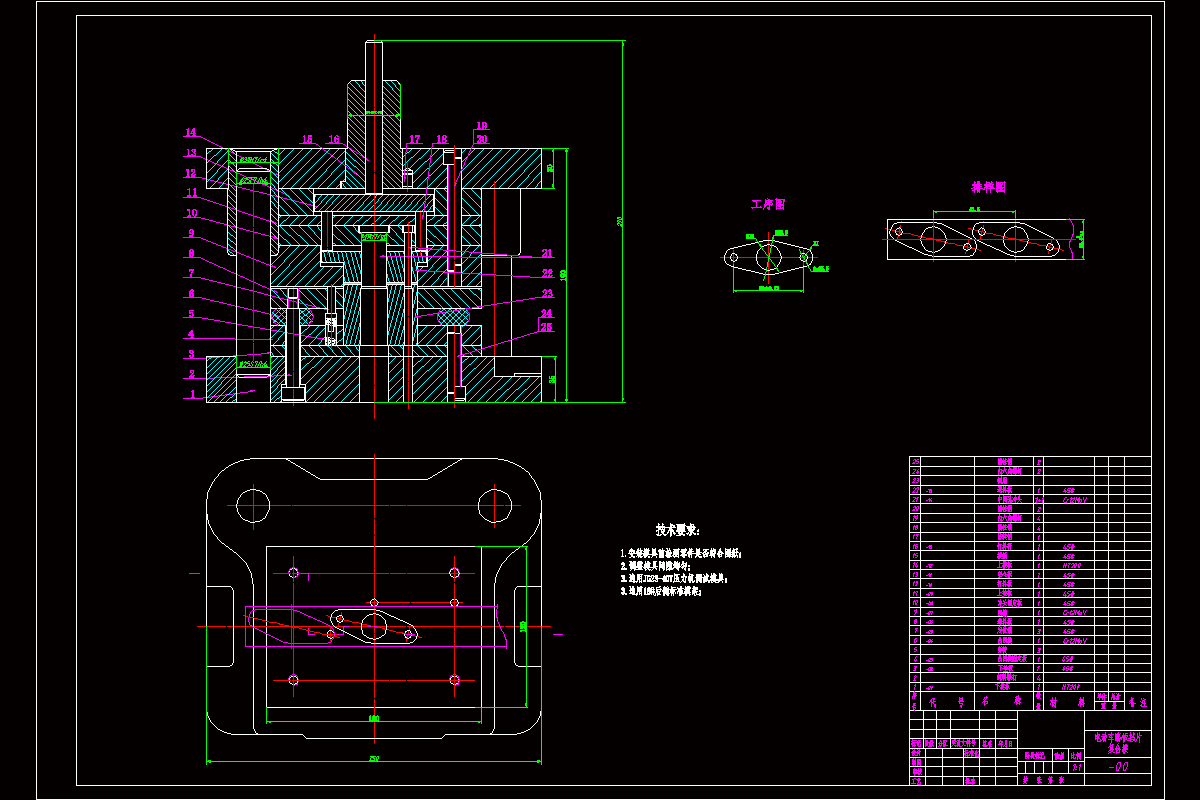Click part callout number 11 beside section view

tap(190, 193)
